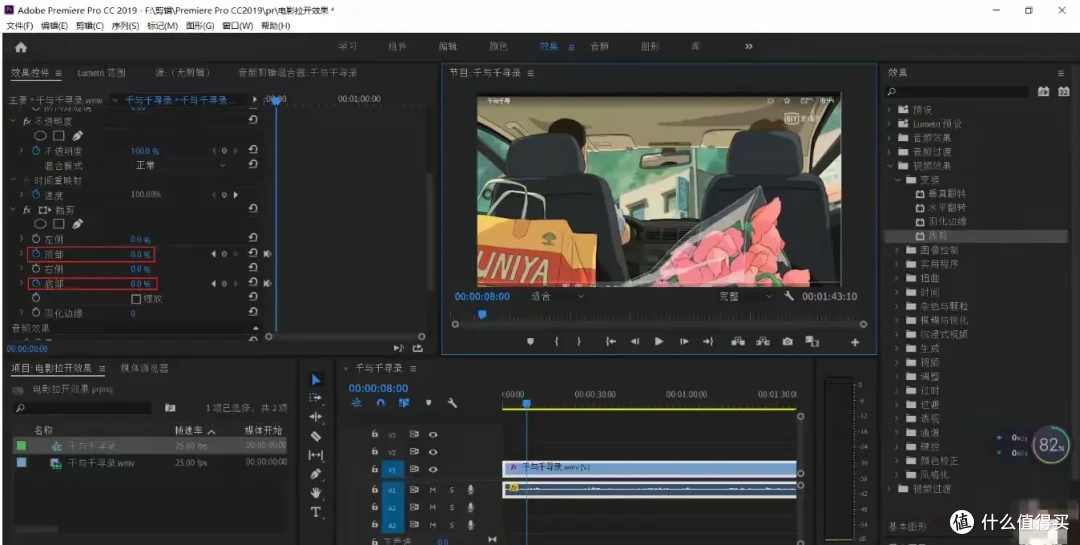Toggle 左侧 animation stopwatch

click(36, 239)
